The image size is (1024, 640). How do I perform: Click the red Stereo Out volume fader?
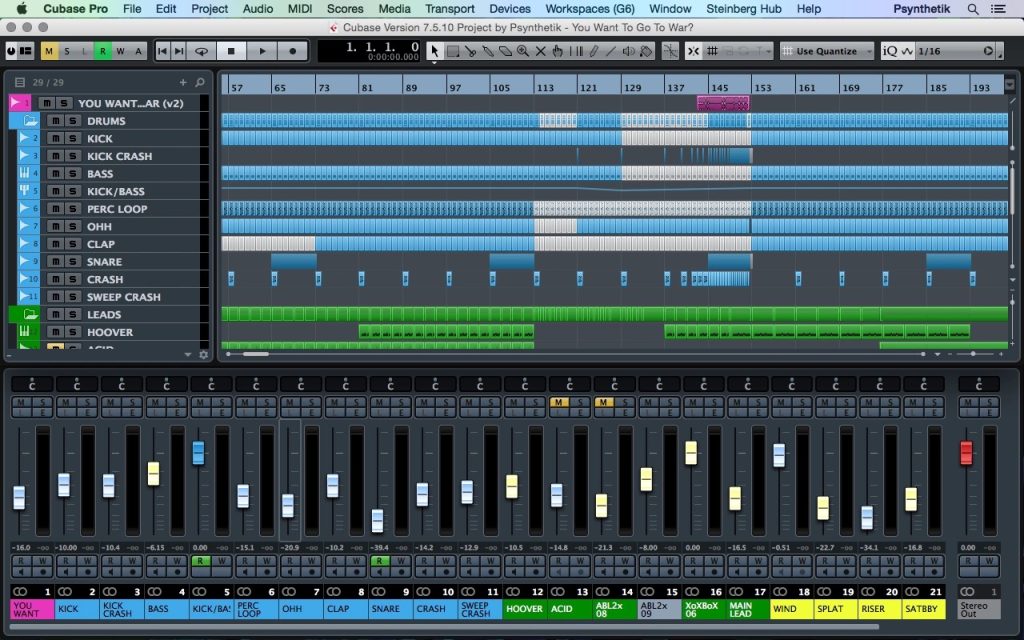pyautogui.click(x=967, y=453)
